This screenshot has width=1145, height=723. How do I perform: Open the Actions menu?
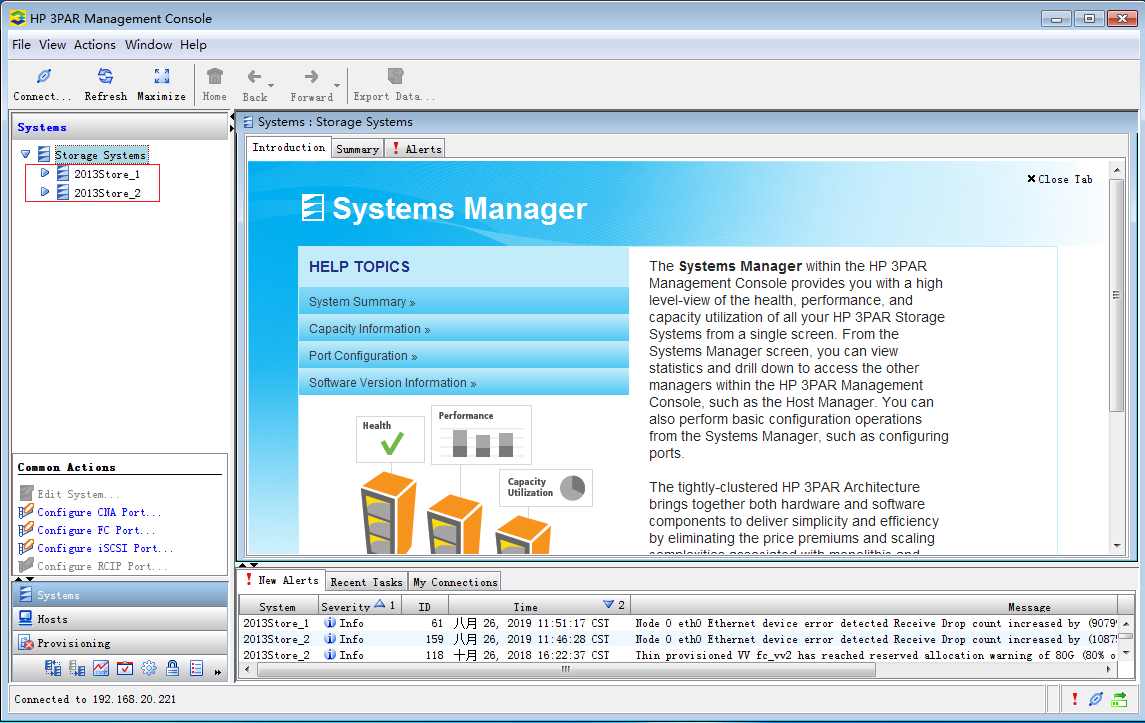[95, 45]
